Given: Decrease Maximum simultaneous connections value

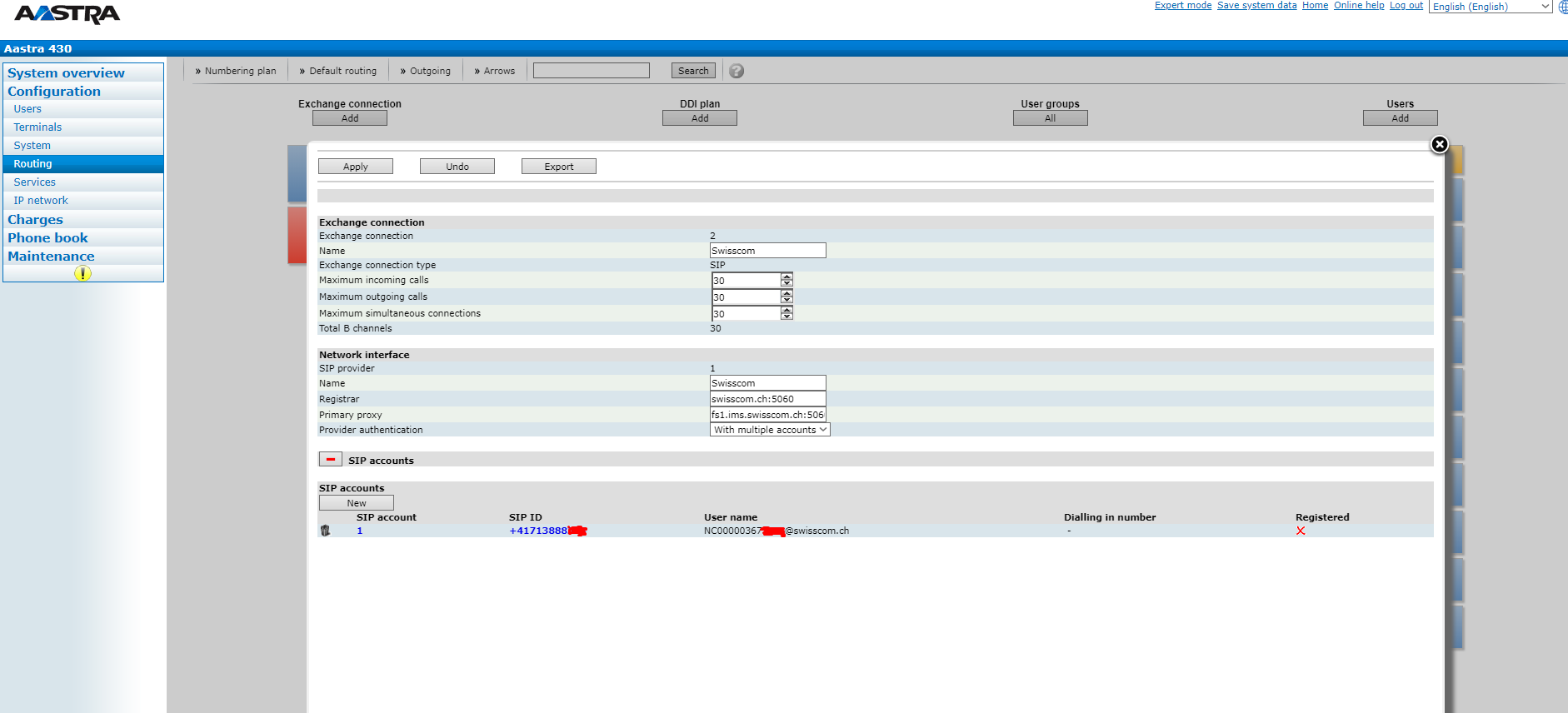Looking at the screenshot, I should (x=786, y=317).
